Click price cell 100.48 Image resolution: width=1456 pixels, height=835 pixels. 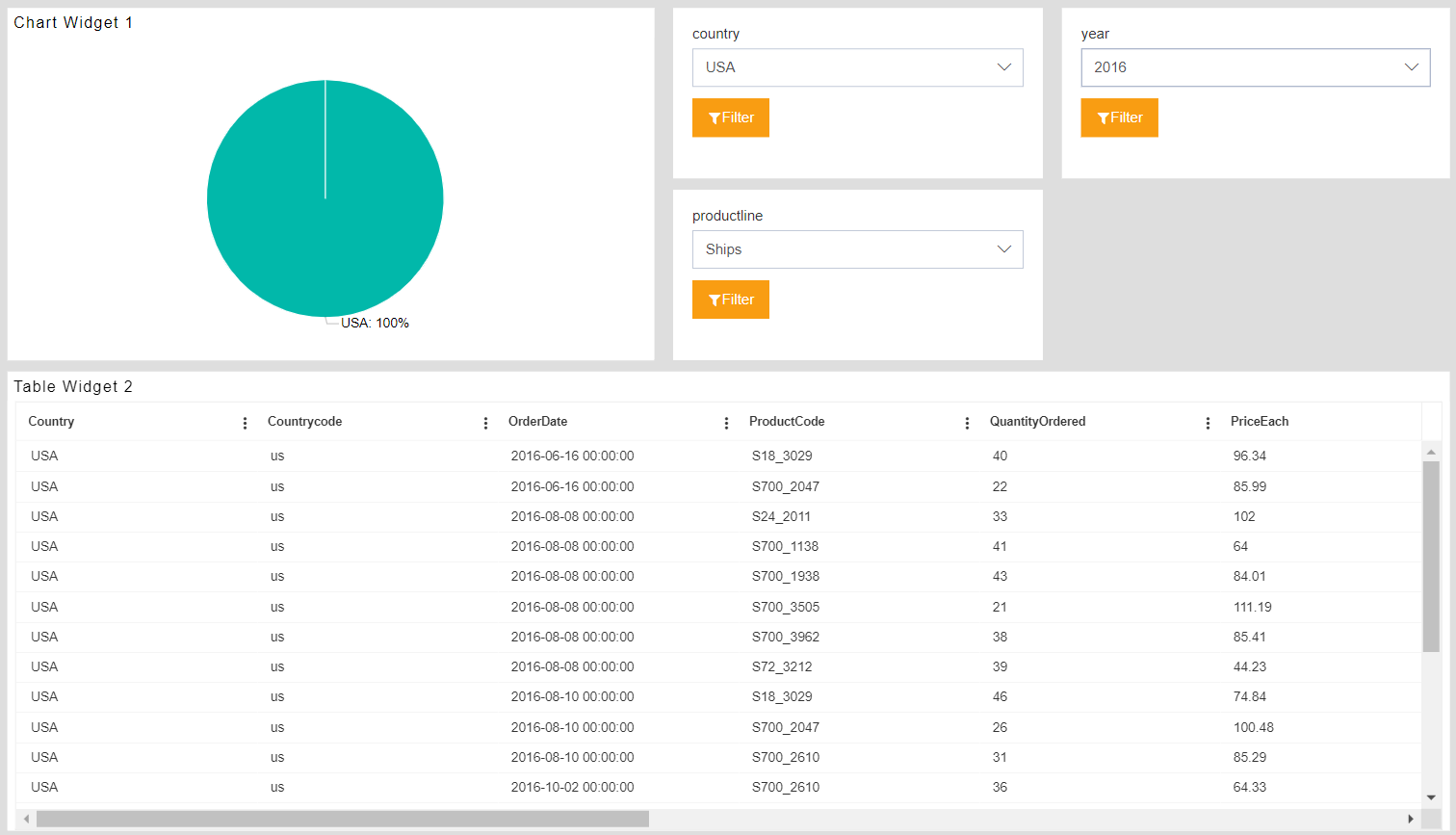coord(1253,727)
